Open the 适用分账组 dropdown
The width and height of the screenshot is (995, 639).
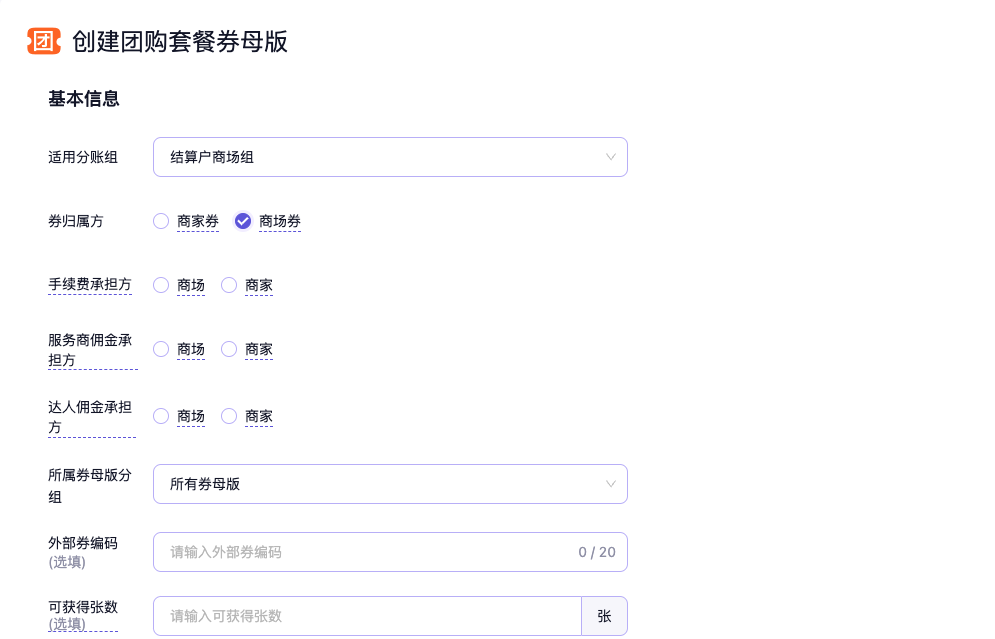tap(390, 157)
